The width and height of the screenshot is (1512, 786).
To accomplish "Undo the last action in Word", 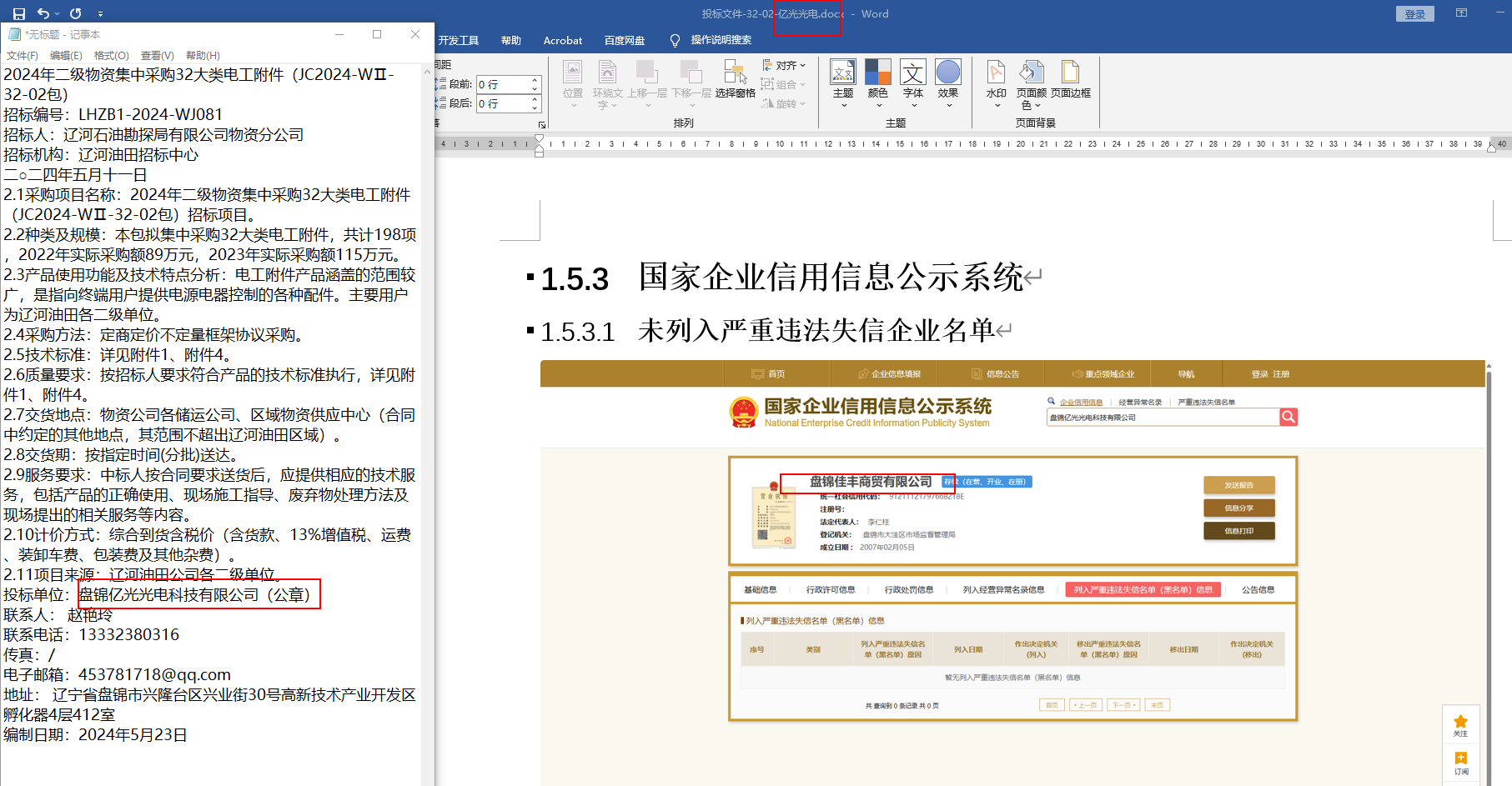I will (43, 13).
